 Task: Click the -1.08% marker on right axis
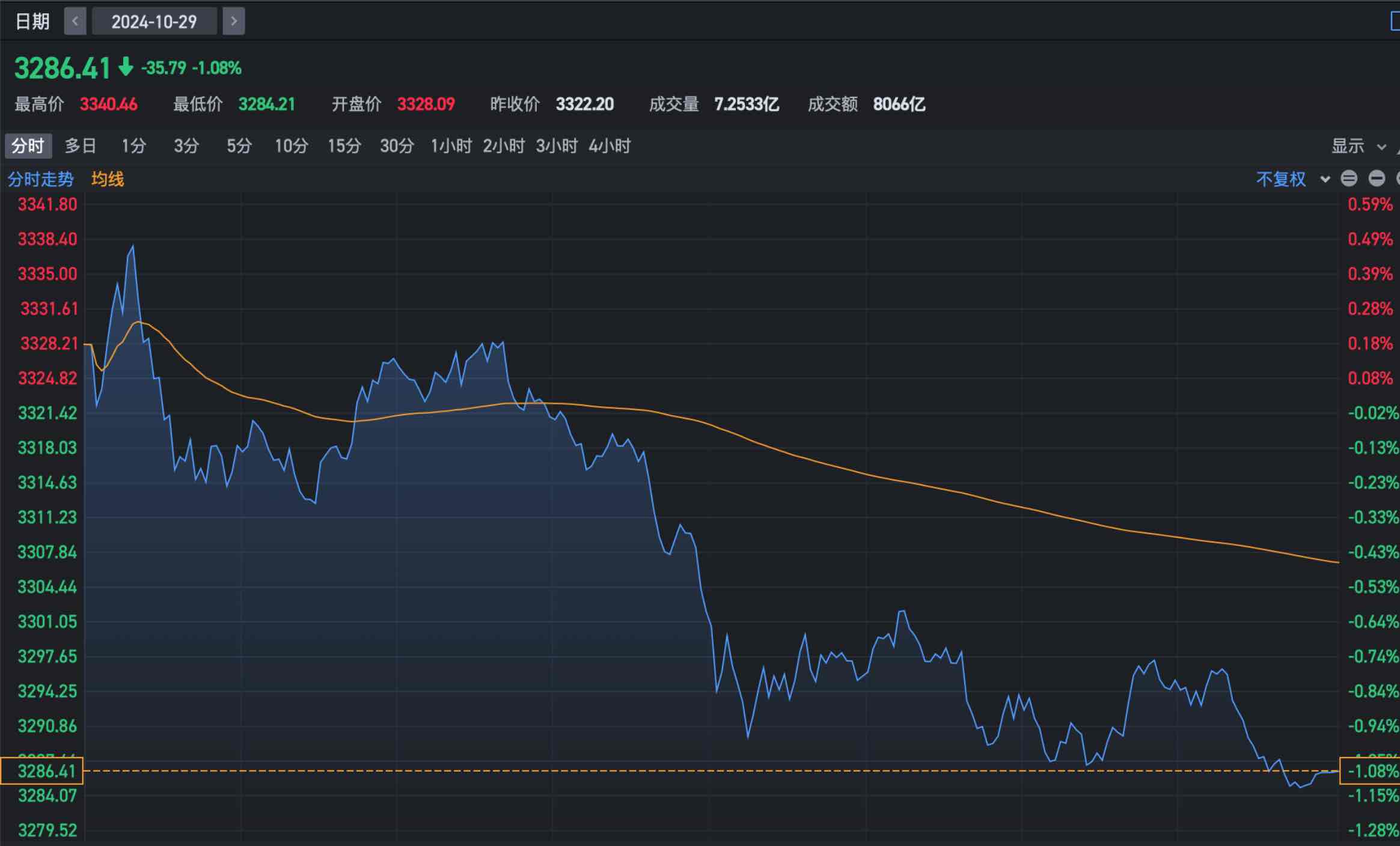point(1371,771)
